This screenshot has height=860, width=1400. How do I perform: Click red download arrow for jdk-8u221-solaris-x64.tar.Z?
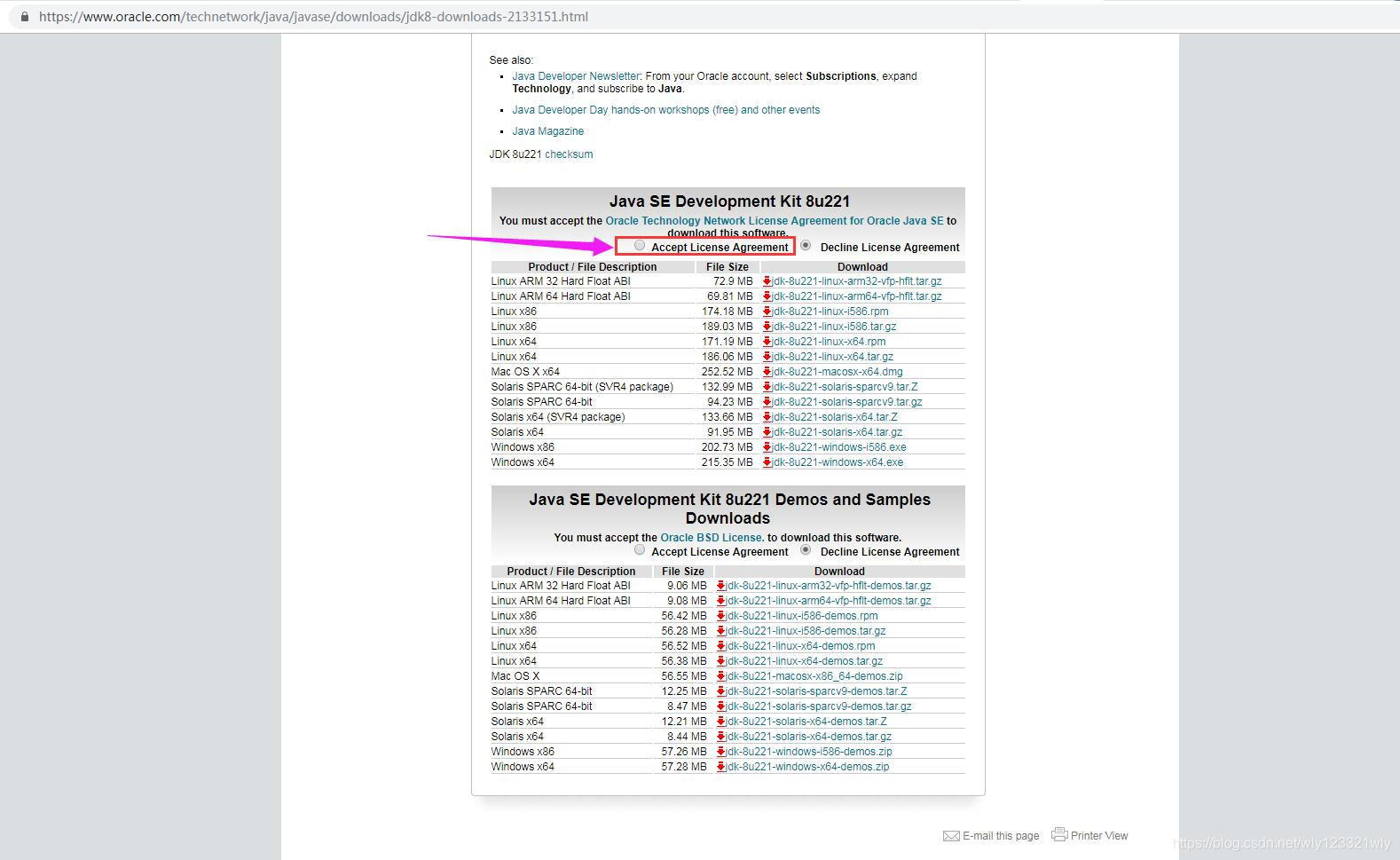point(767,417)
